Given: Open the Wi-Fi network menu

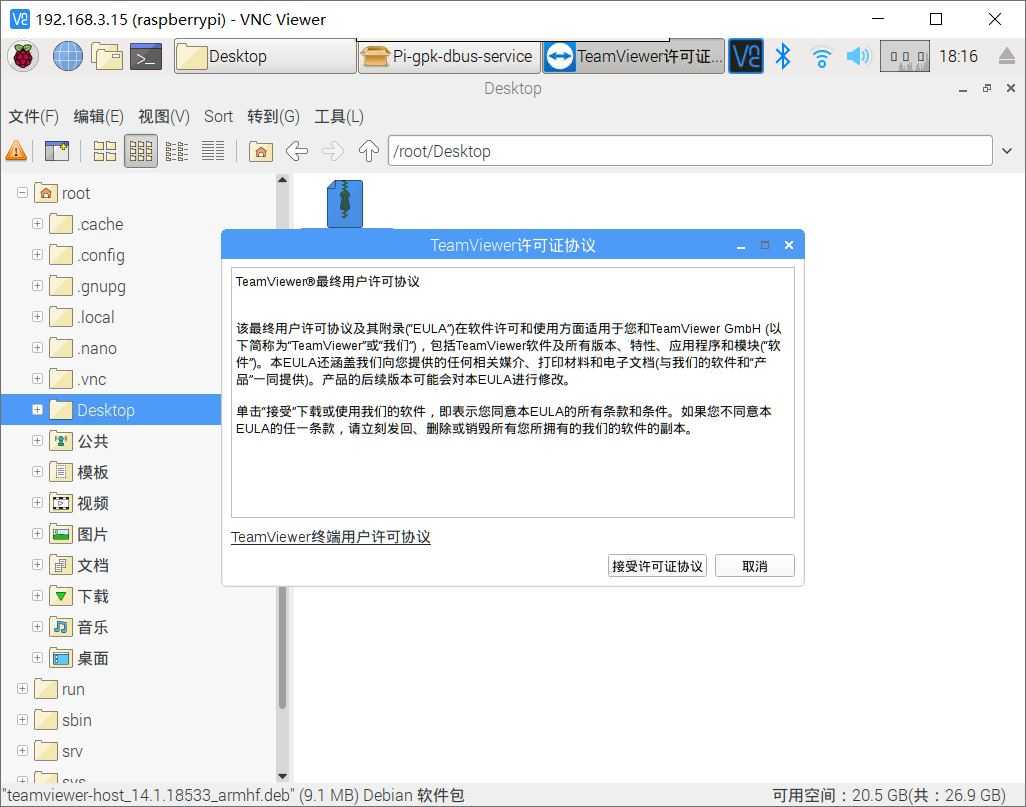Looking at the screenshot, I should click(821, 58).
